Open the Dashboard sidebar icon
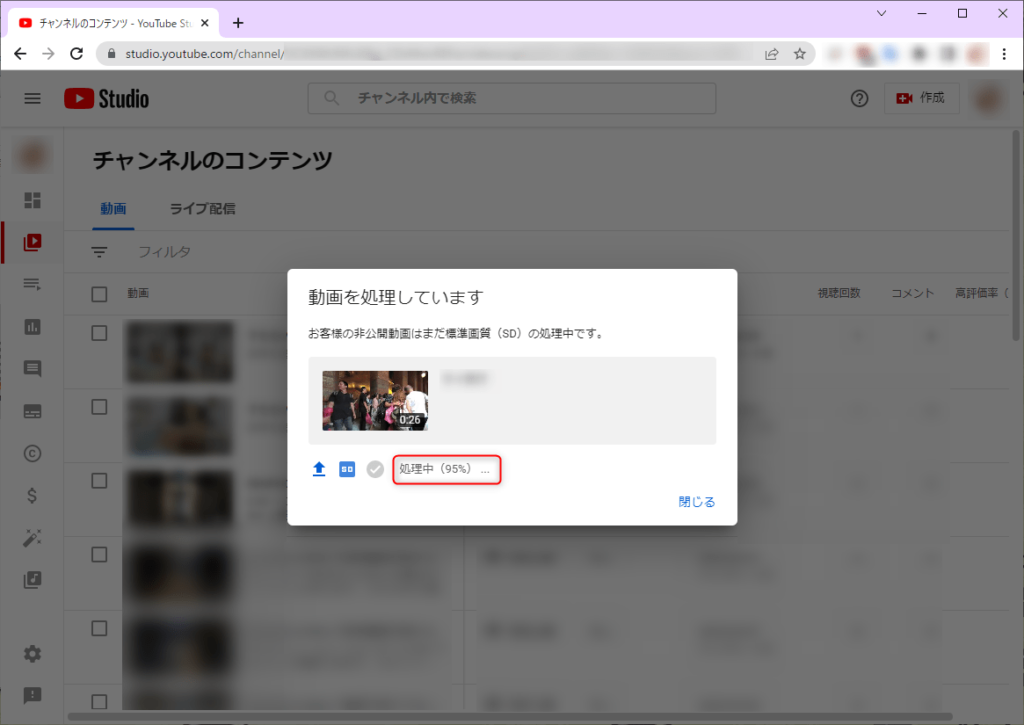Screen dimensions: 1024x725 (33, 200)
